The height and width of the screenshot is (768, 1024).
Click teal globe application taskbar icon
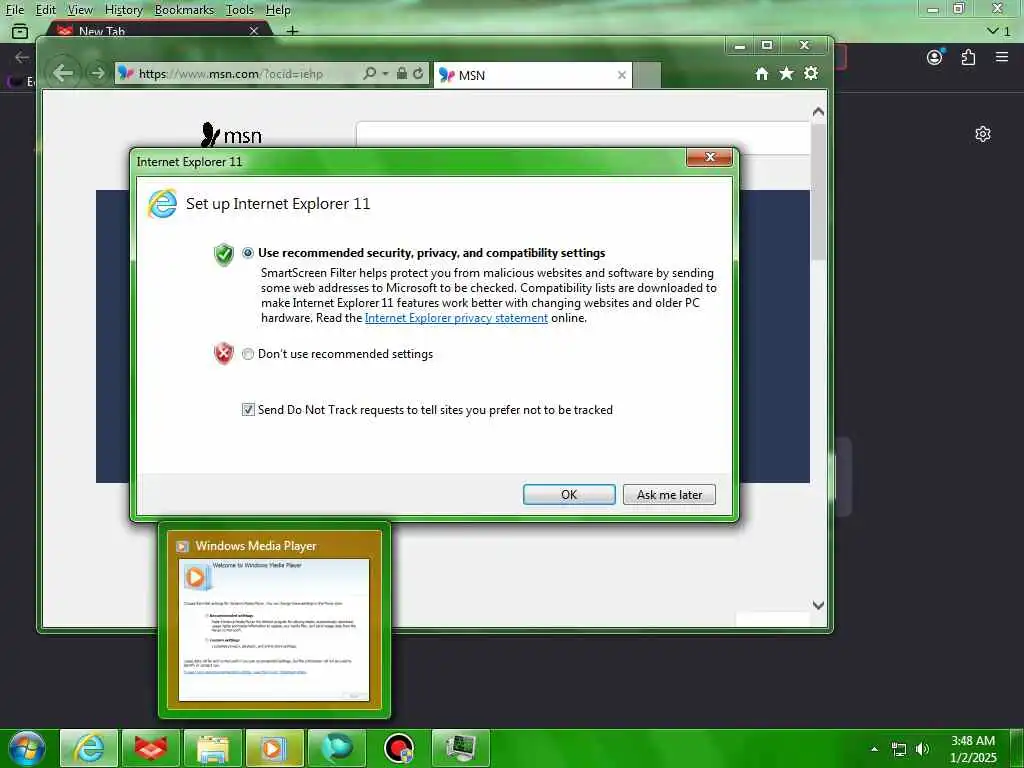[336, 748]
